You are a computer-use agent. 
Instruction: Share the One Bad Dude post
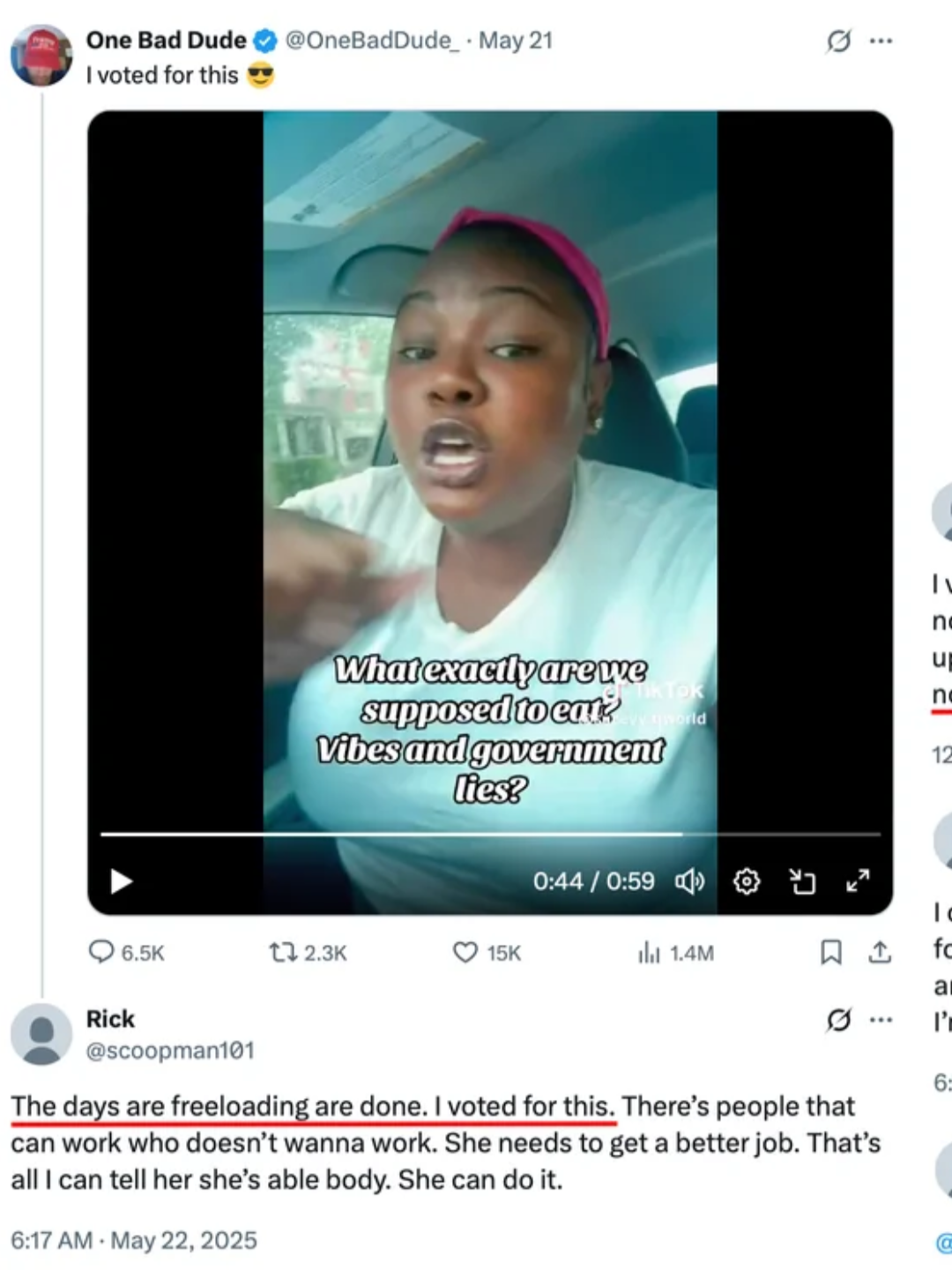pos(880,953)
